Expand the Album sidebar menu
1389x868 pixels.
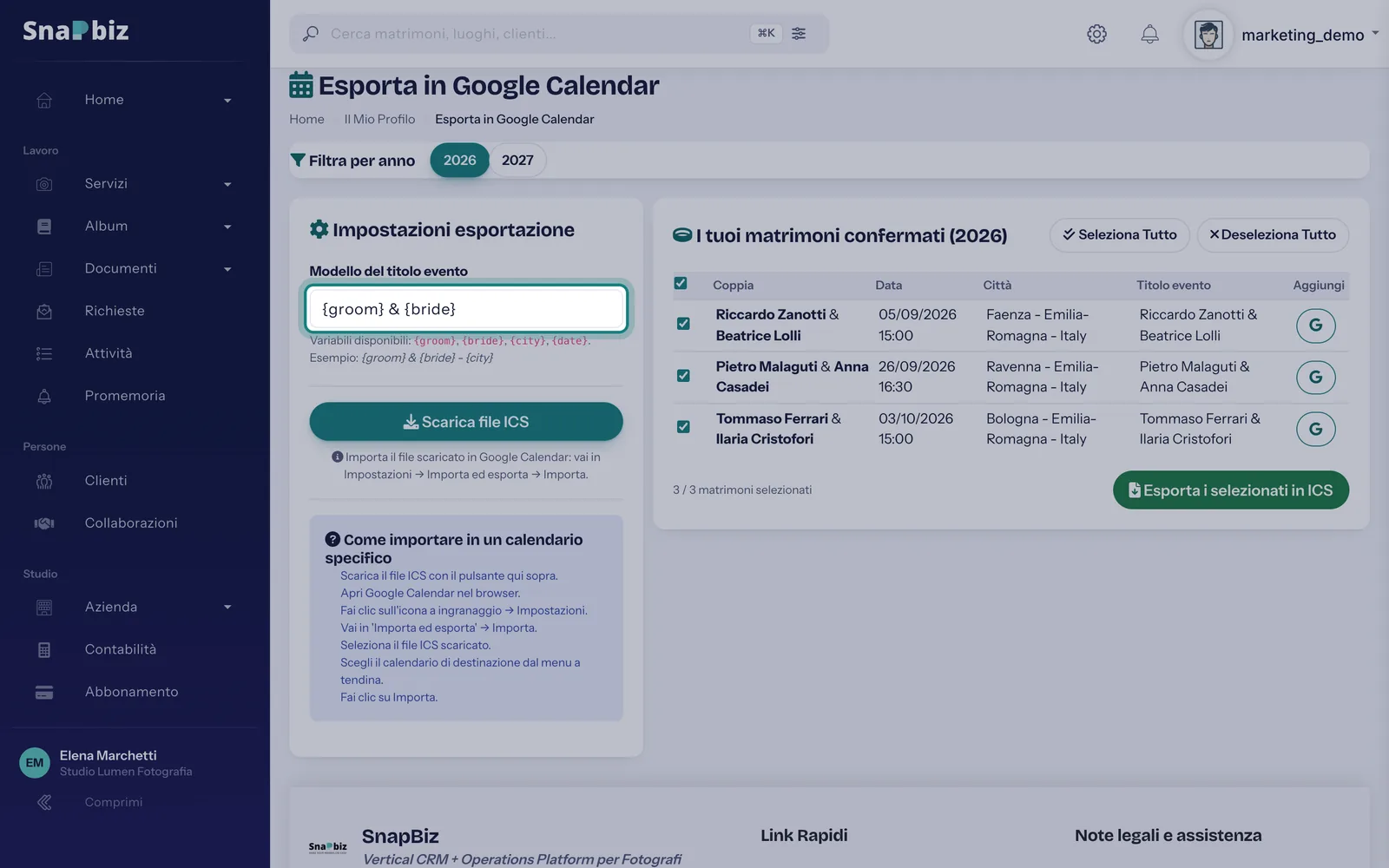click(x=227, y=227)
